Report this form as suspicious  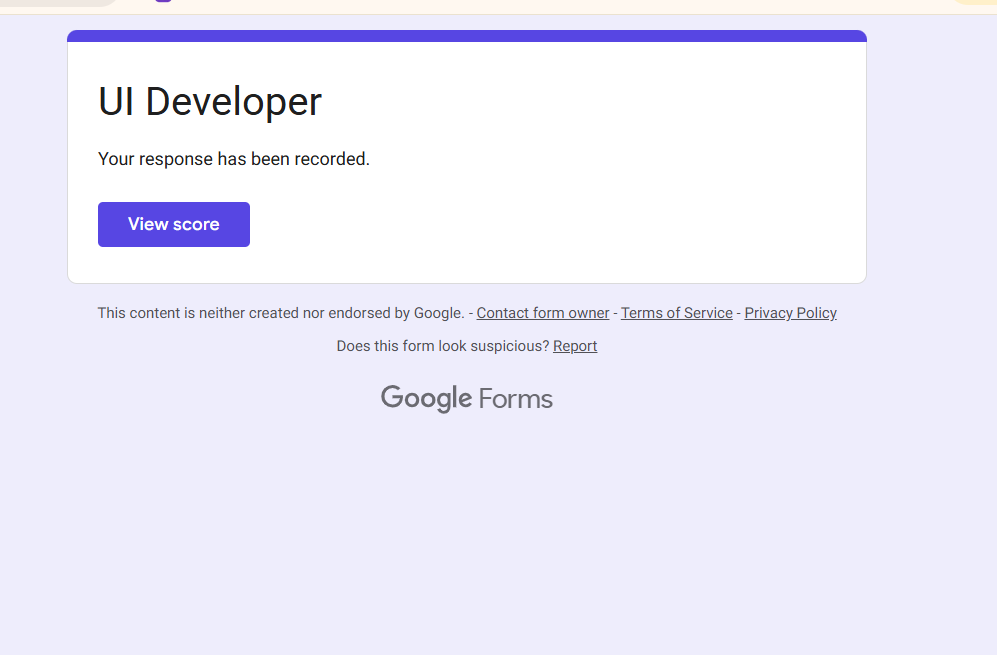575,346
